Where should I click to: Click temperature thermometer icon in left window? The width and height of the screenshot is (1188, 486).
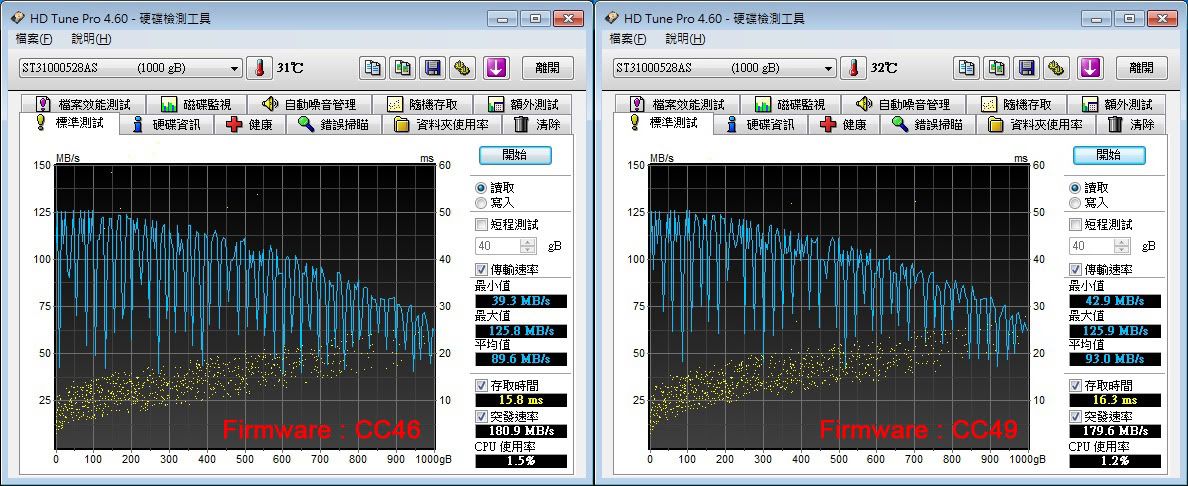point(258,67)
